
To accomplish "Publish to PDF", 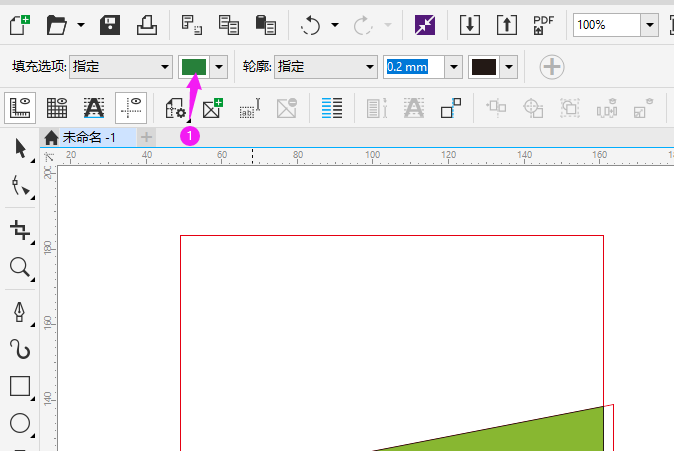I will (544, 25).
